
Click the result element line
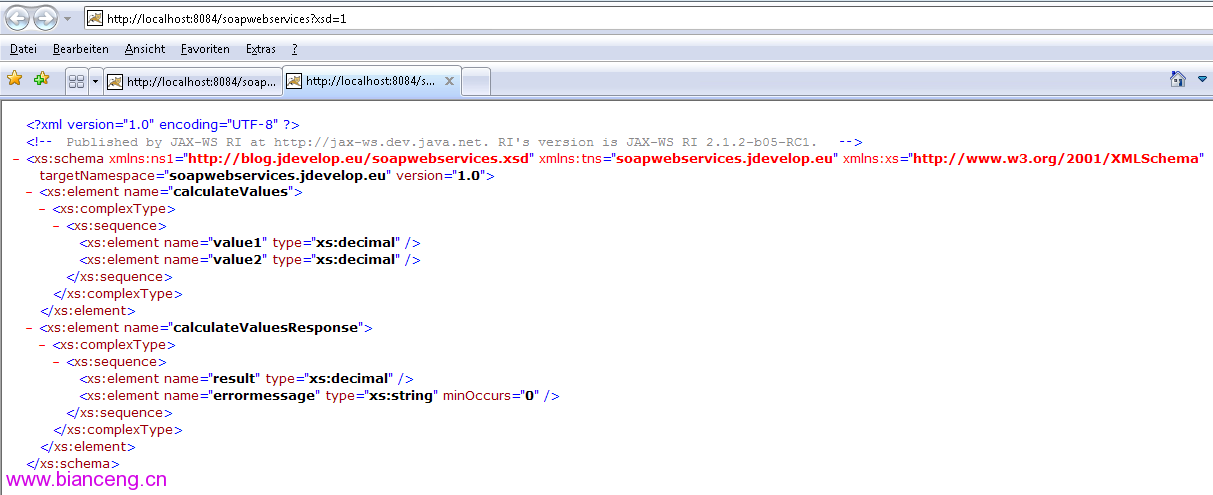point(246,378)
